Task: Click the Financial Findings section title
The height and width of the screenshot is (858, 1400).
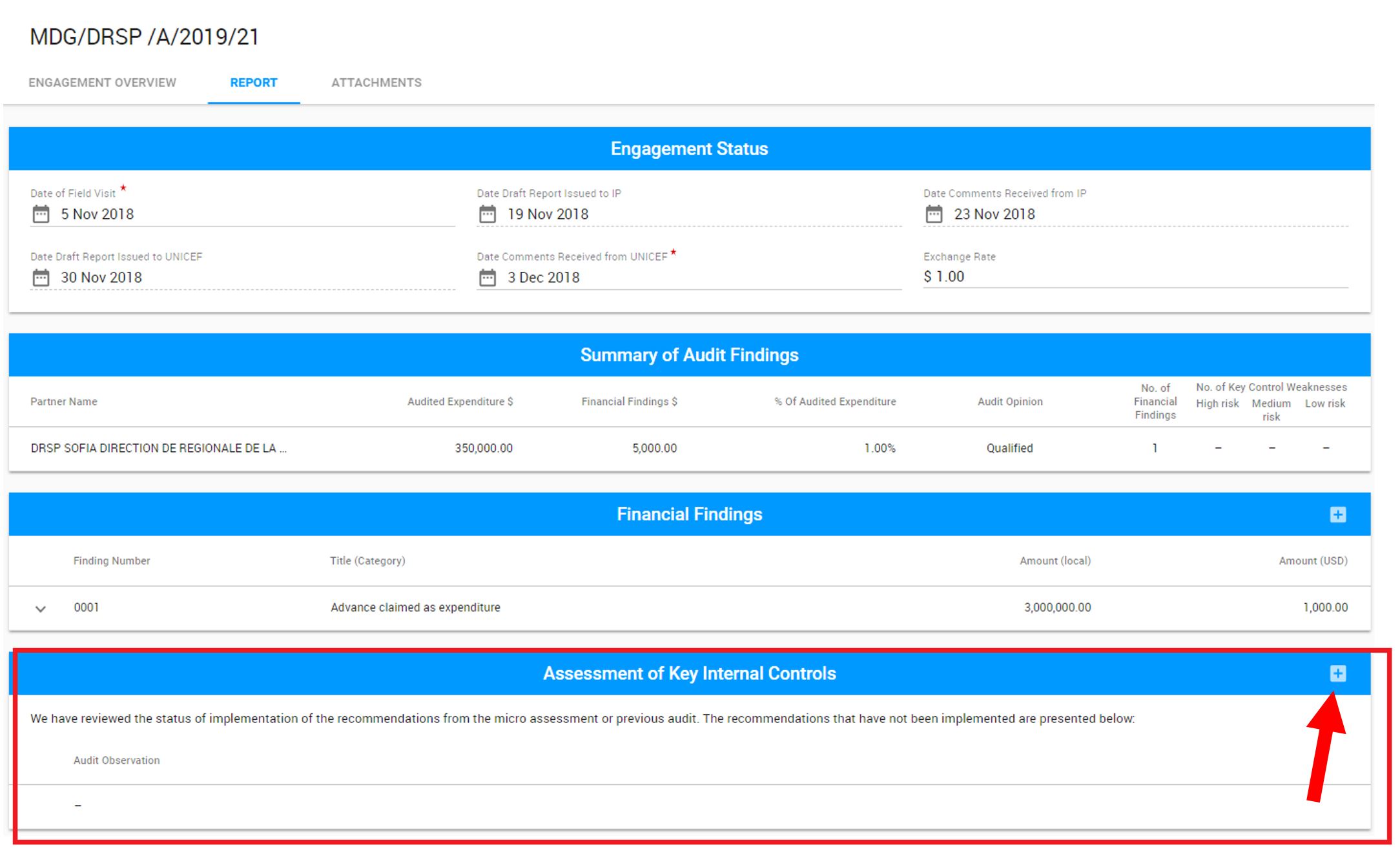Action: [690, 515]
